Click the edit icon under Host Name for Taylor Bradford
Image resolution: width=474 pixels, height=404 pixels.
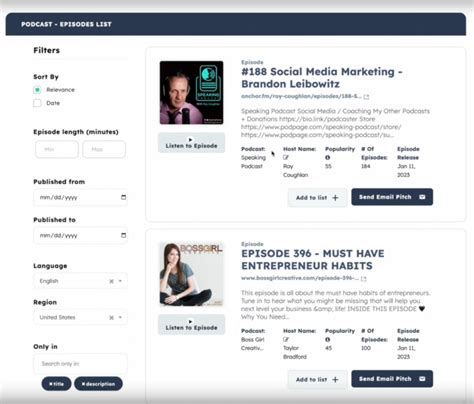coord(286,339)
